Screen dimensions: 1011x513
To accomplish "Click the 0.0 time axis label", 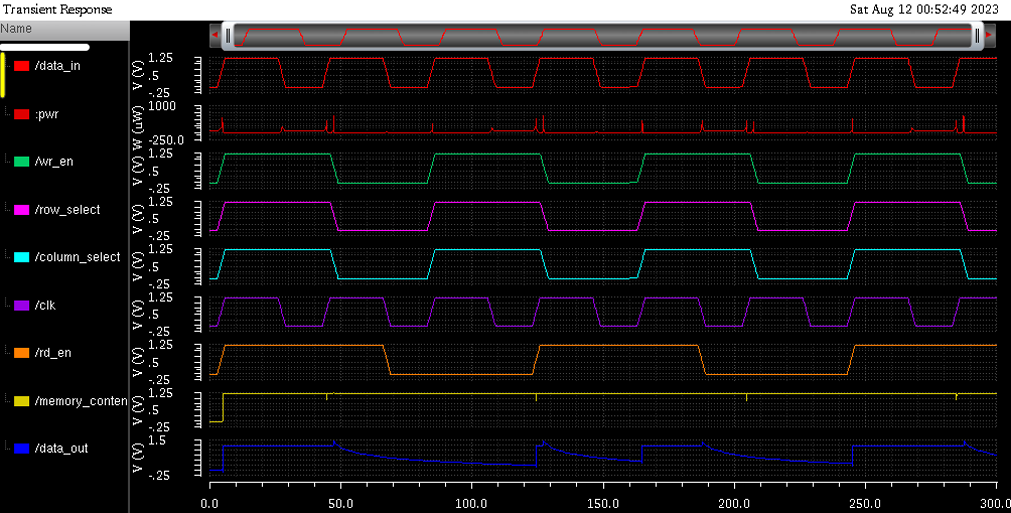I will point(210,503).
